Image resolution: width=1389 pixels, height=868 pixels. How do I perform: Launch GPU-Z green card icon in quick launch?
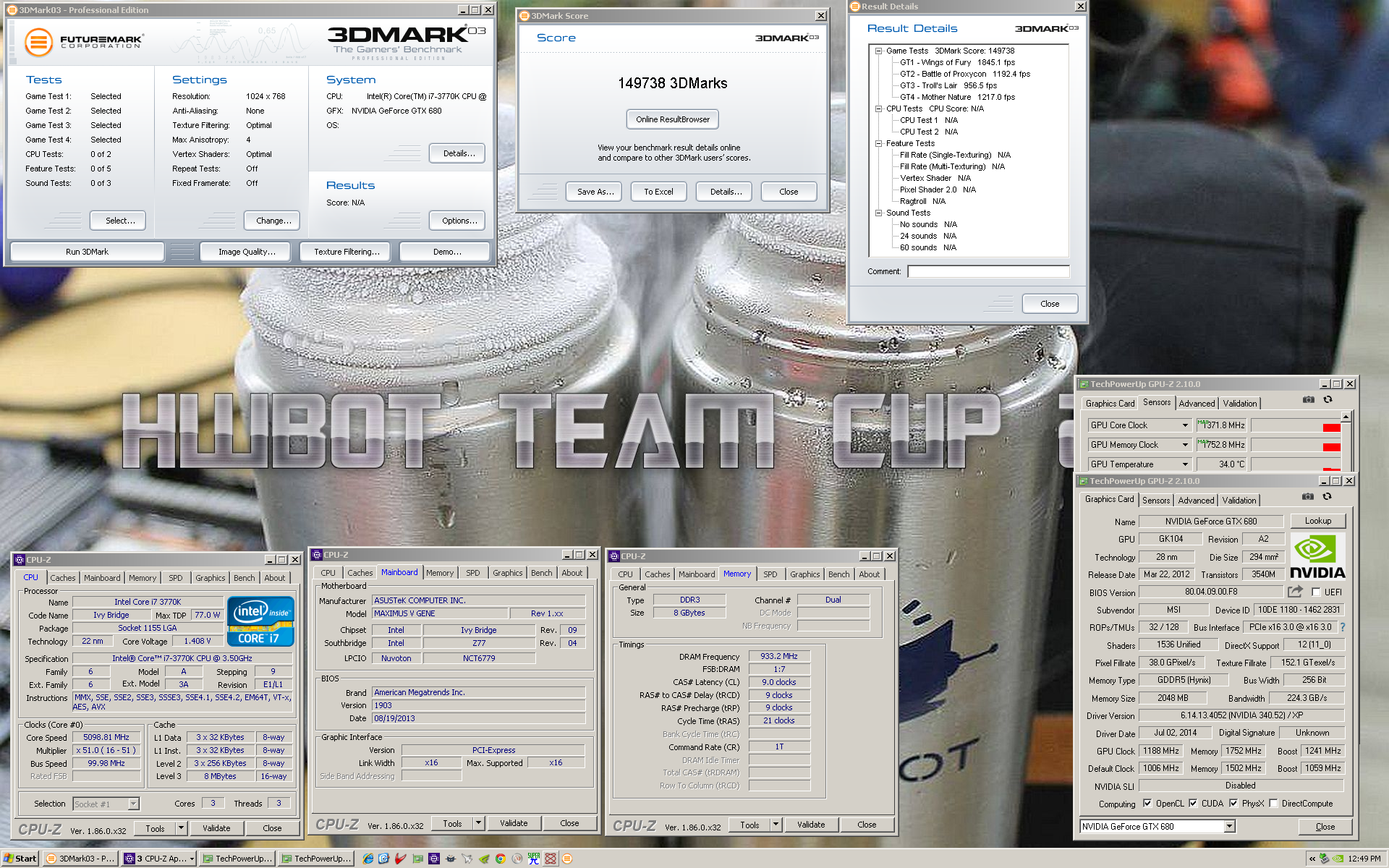pos(417,859)
